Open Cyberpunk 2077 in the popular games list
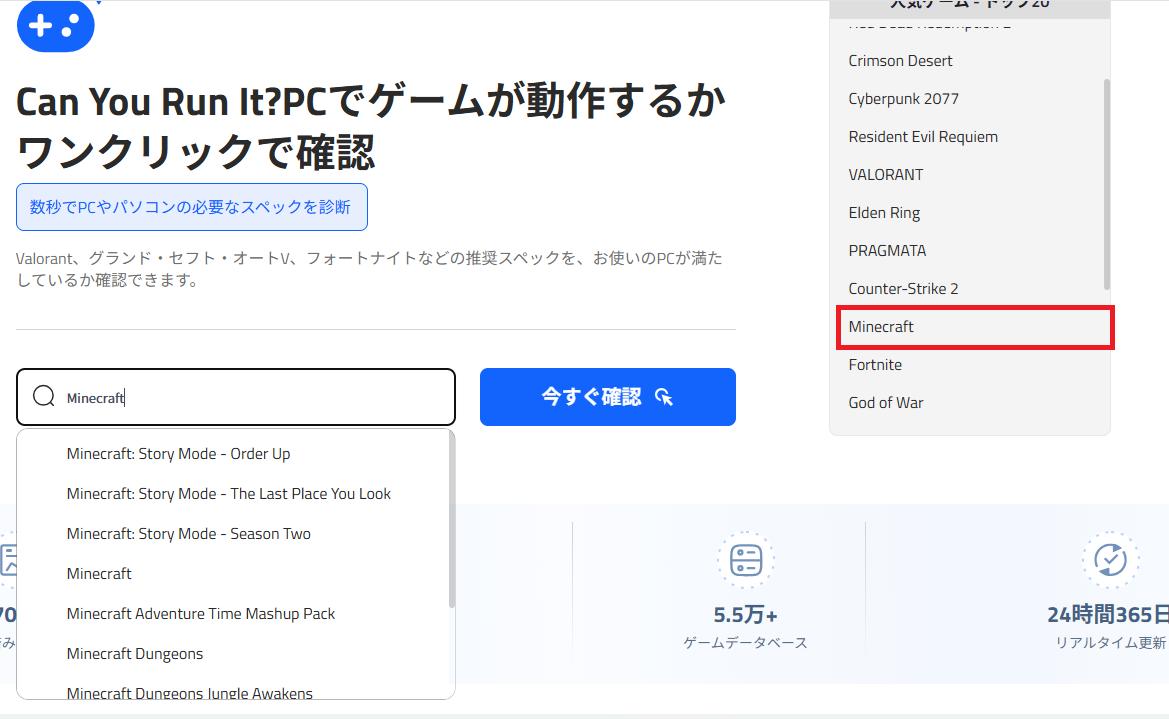Viewport: 1169px width, 719px height. tap(904, 98)
